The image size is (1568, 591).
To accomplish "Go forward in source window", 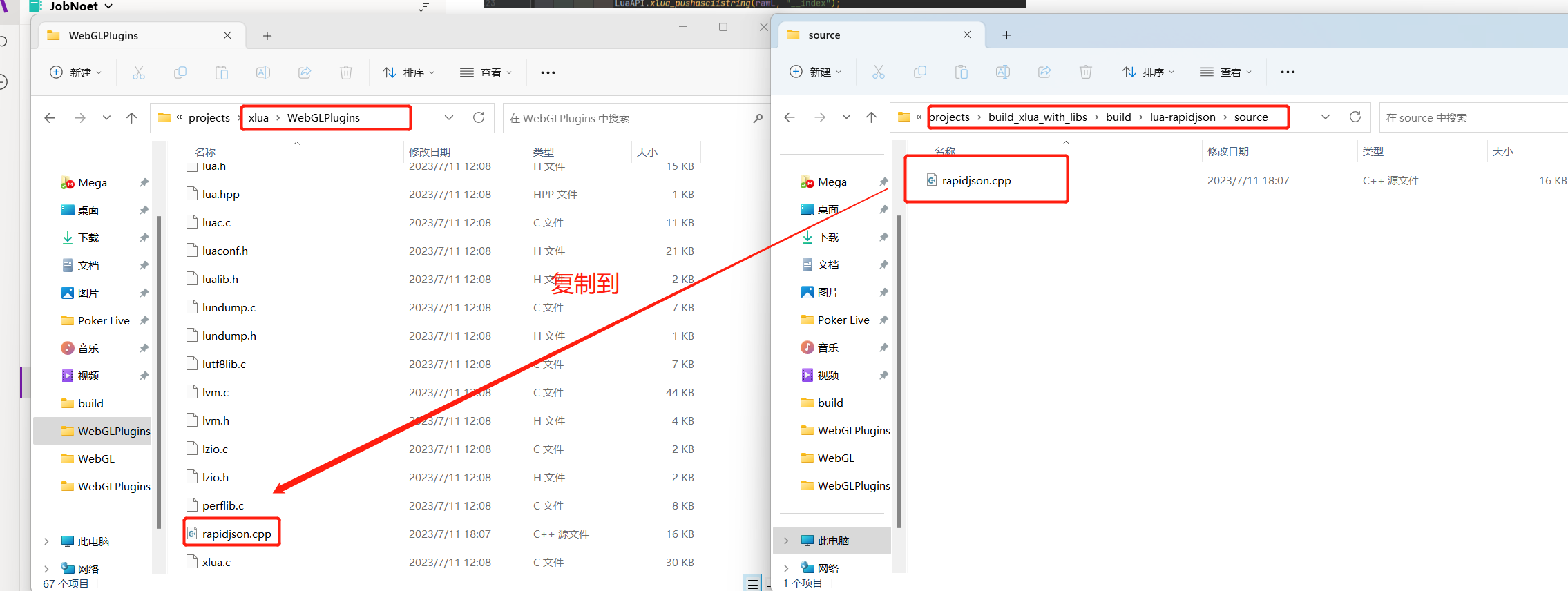I will tap(820, 117).
